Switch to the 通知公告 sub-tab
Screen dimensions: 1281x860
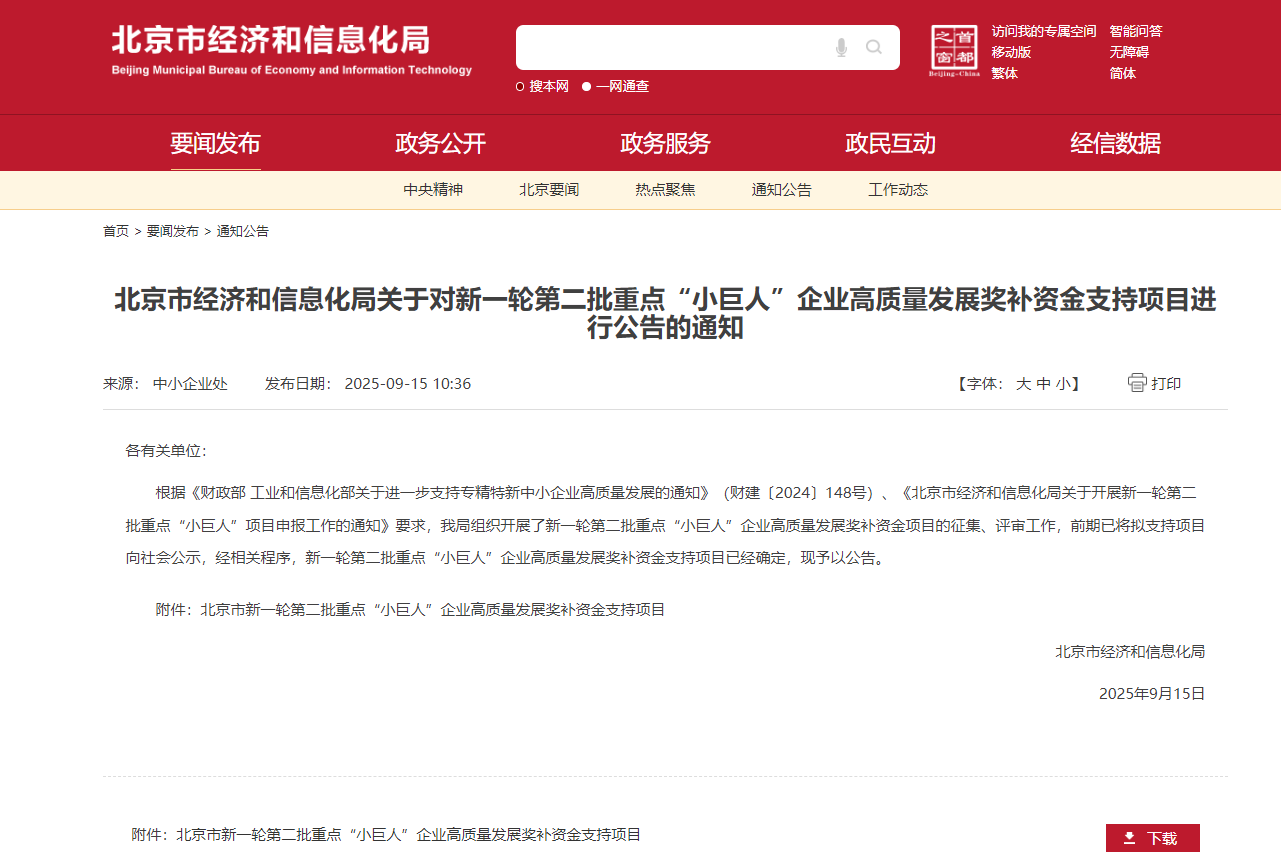781,190
